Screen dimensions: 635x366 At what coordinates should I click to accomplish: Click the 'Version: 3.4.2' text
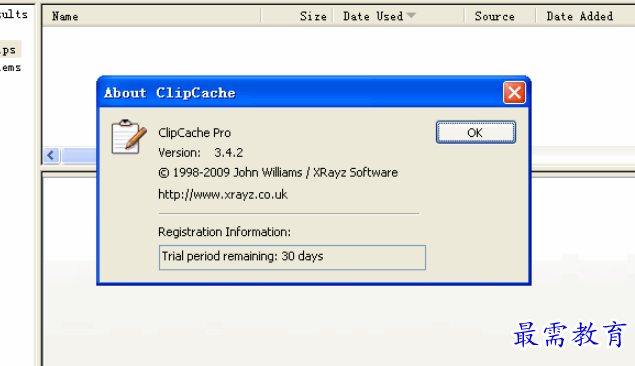pos(200,153)
